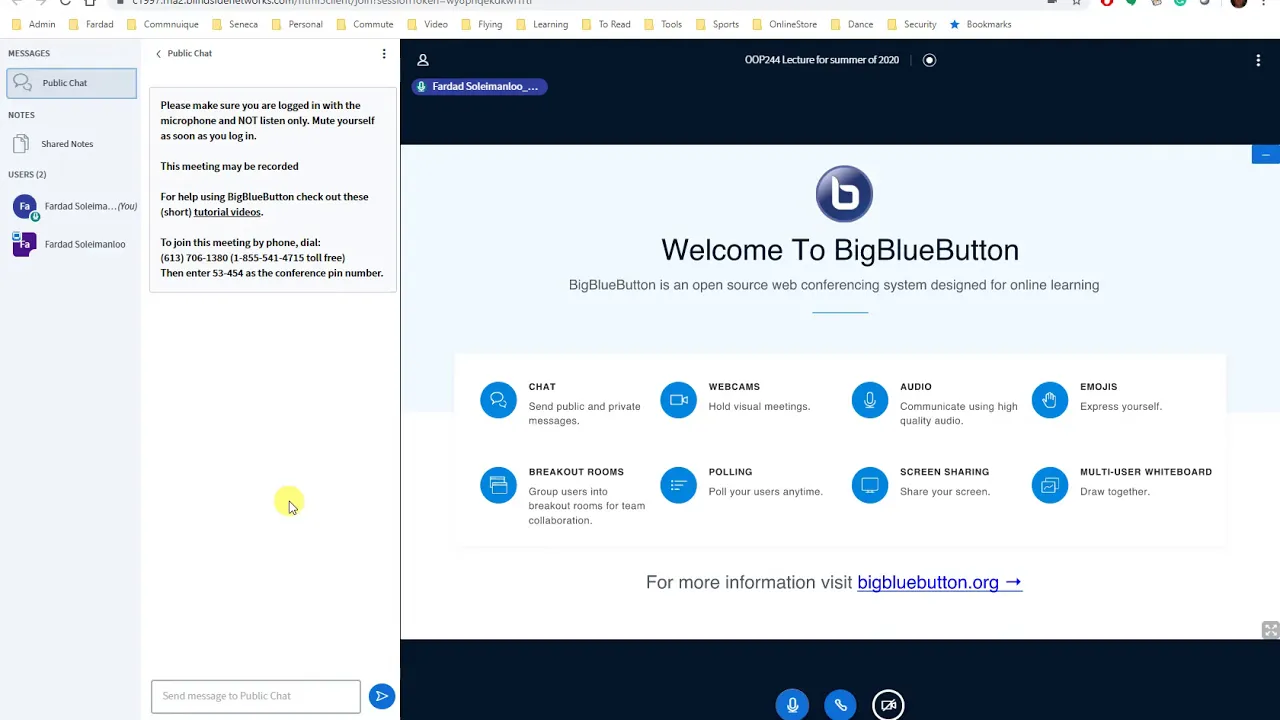The height and width of the screenshot is (720, 1280).
Task: Open the Tools bookmarks folder
Action: 663,24
